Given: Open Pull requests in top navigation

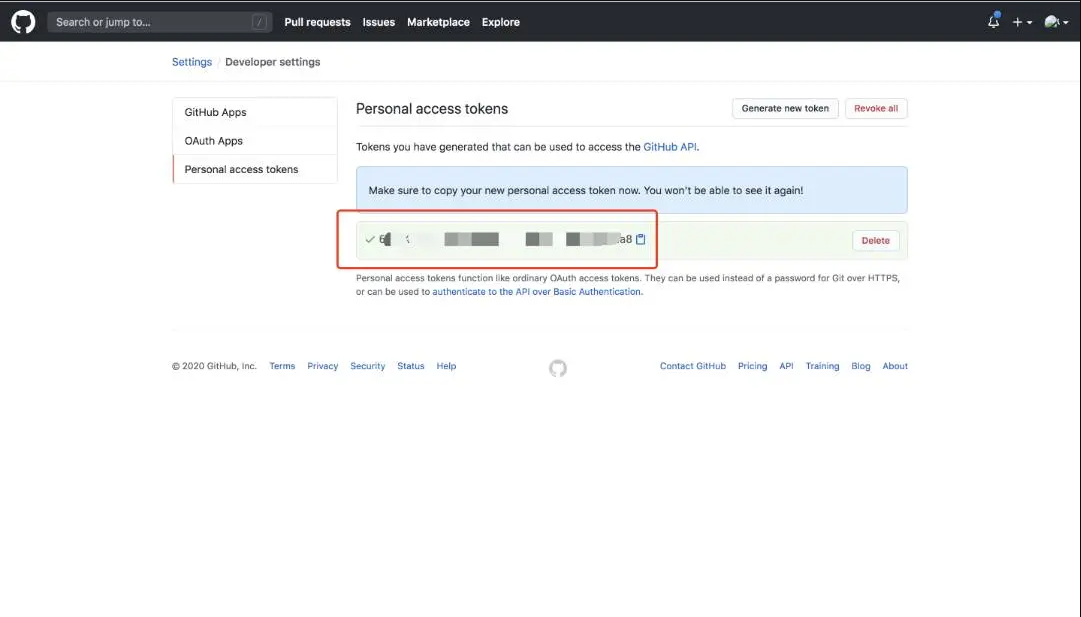Looking at the screenshot, I should pyautogui.click(x=317, y=22).
